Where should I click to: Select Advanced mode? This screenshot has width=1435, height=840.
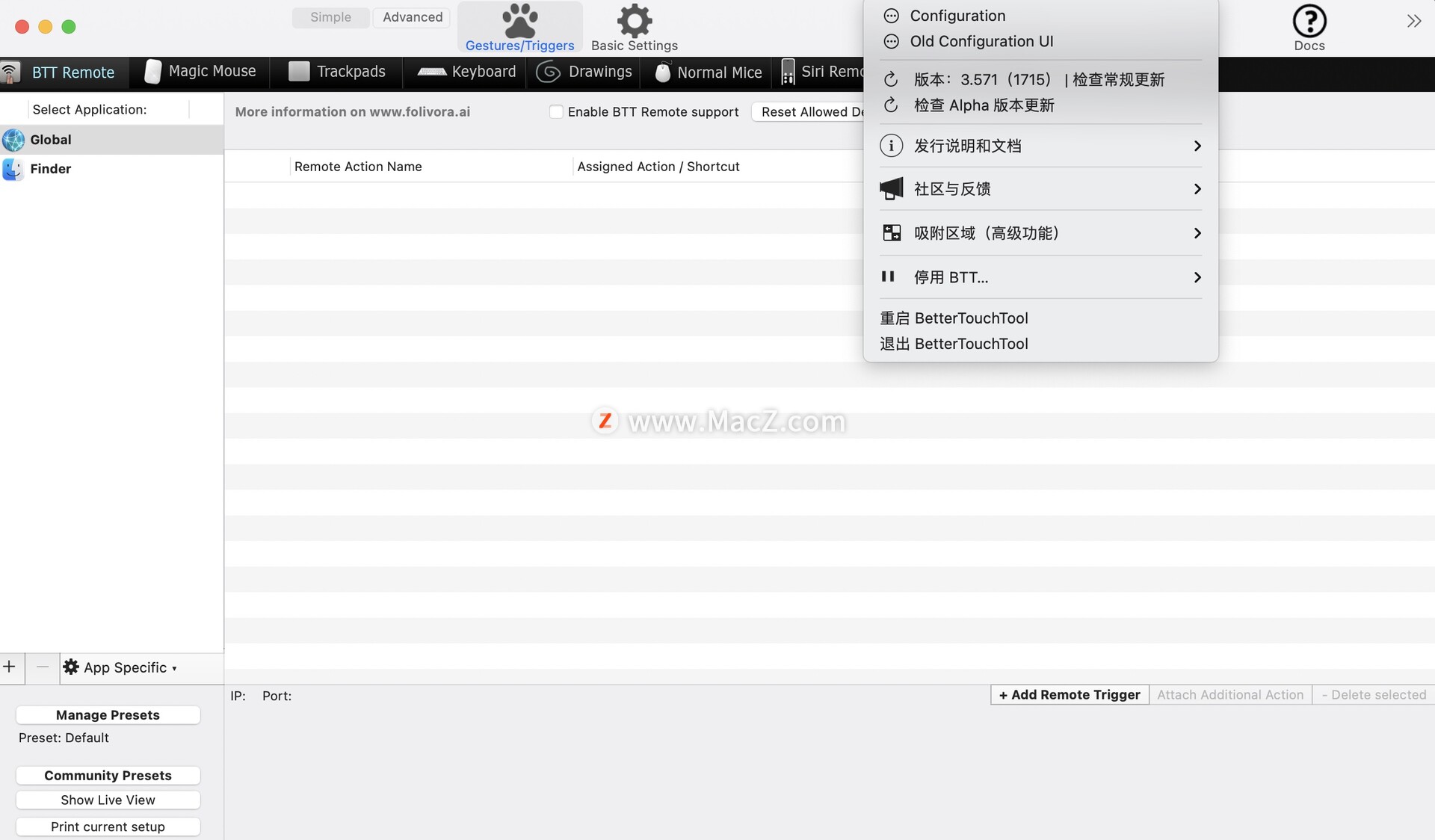413,17
